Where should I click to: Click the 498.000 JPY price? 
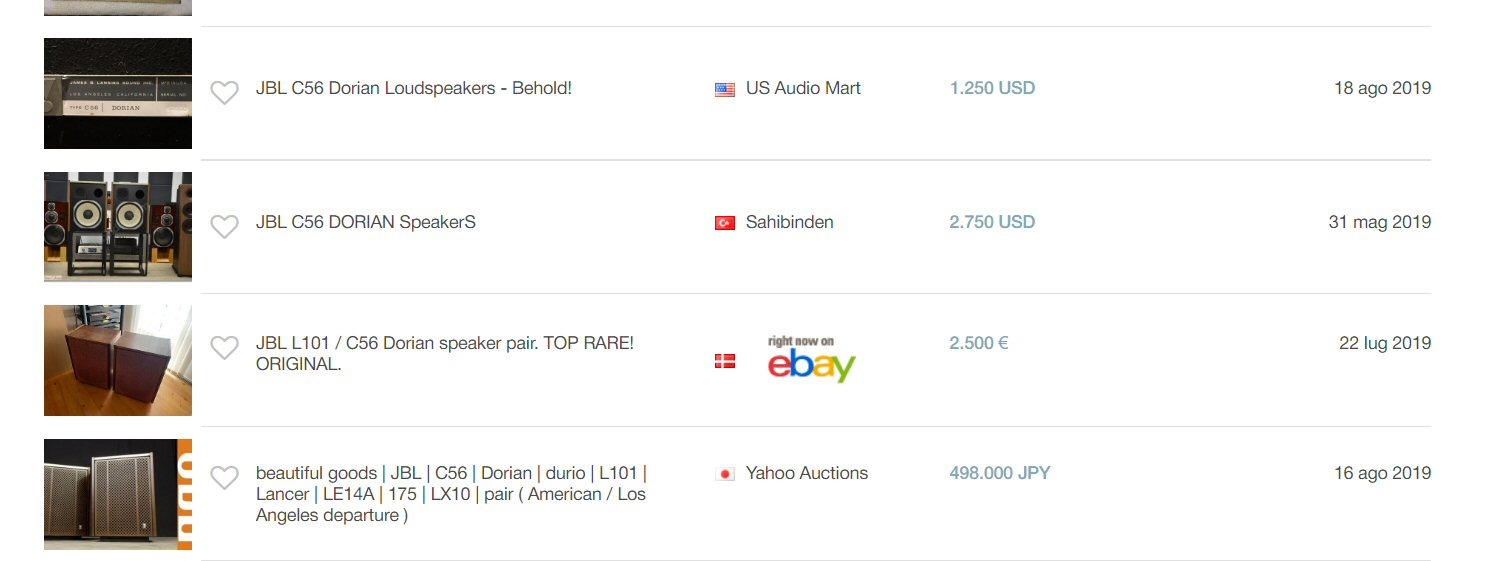[999, 473]
